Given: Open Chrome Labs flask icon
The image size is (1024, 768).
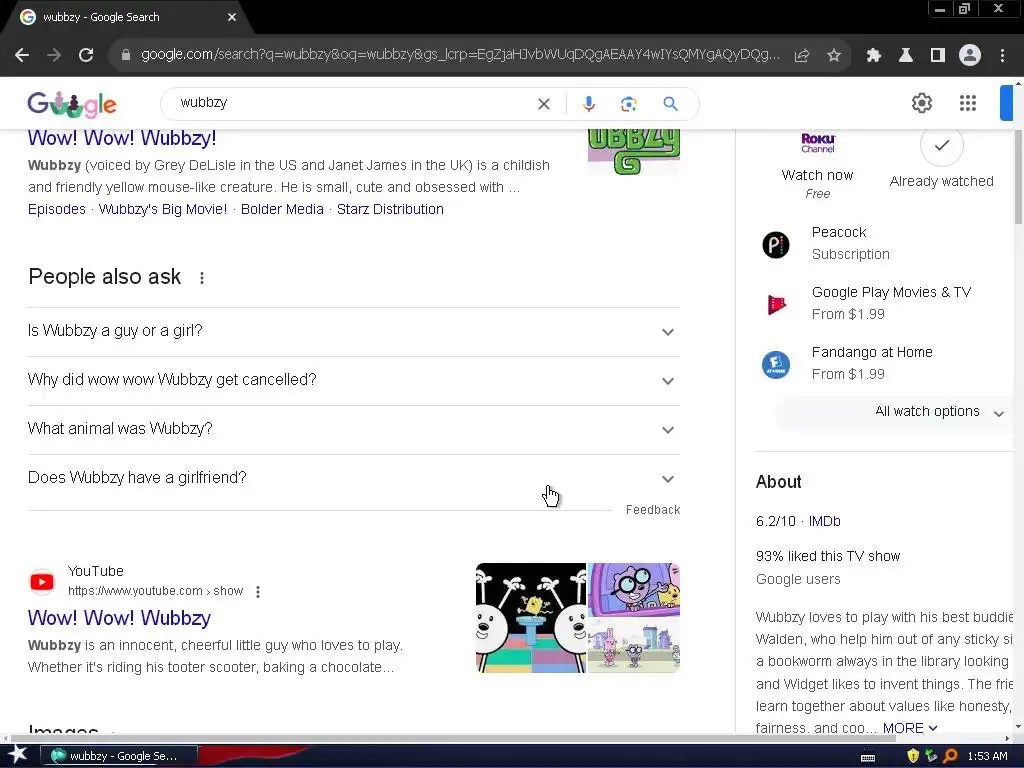Looking at the screenshot, I should tap(906, 56).
